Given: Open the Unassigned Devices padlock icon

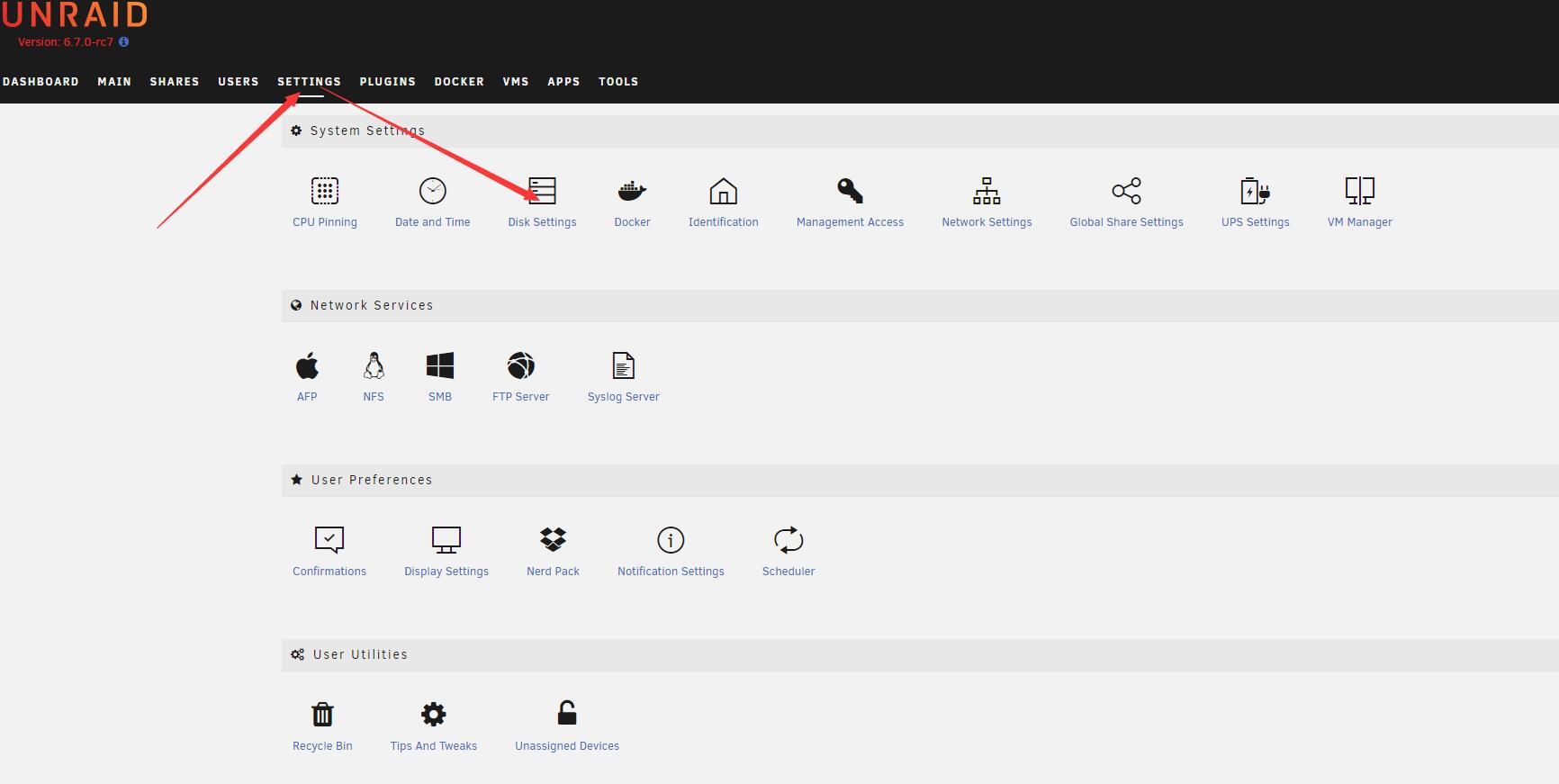Looking at the screenshot, I should (567, 713).
